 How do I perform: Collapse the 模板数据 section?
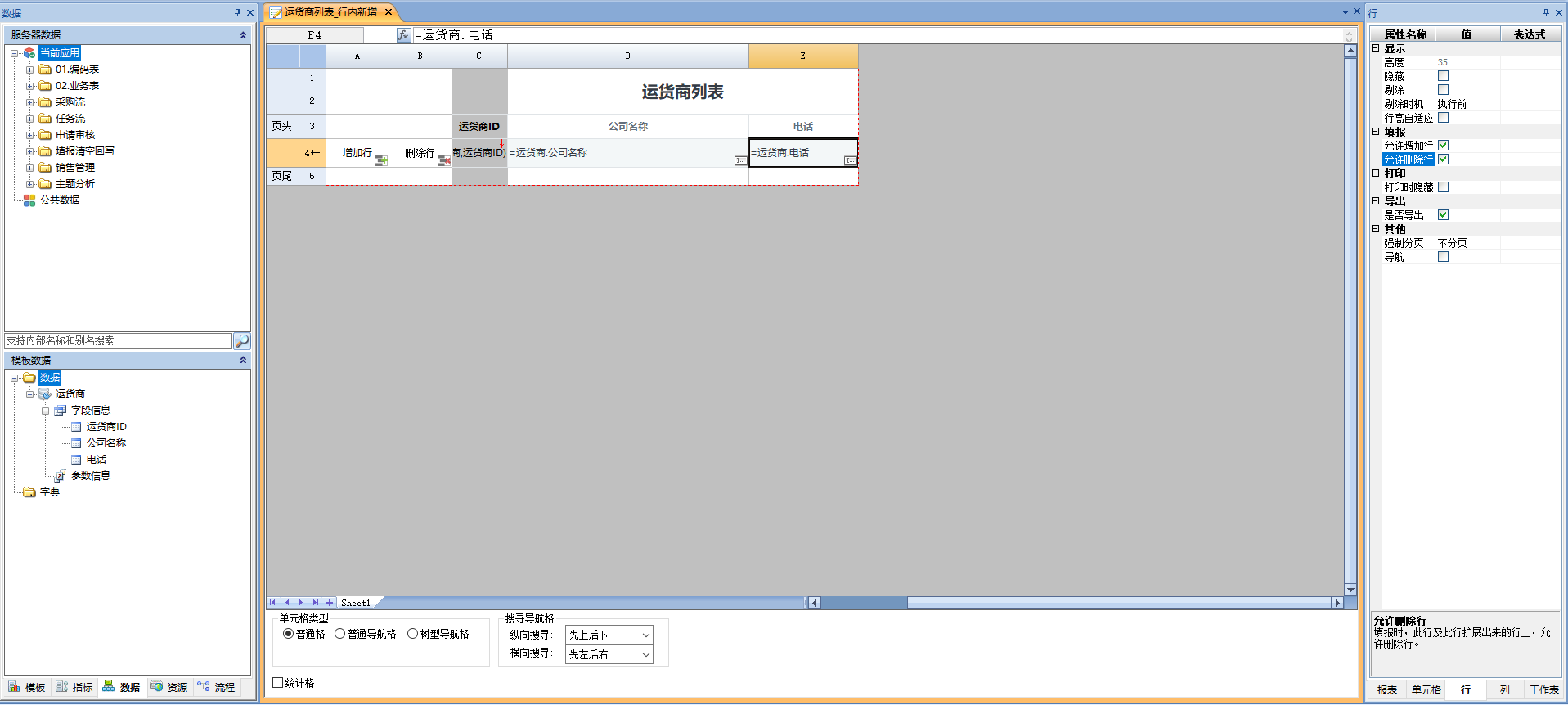243,360
